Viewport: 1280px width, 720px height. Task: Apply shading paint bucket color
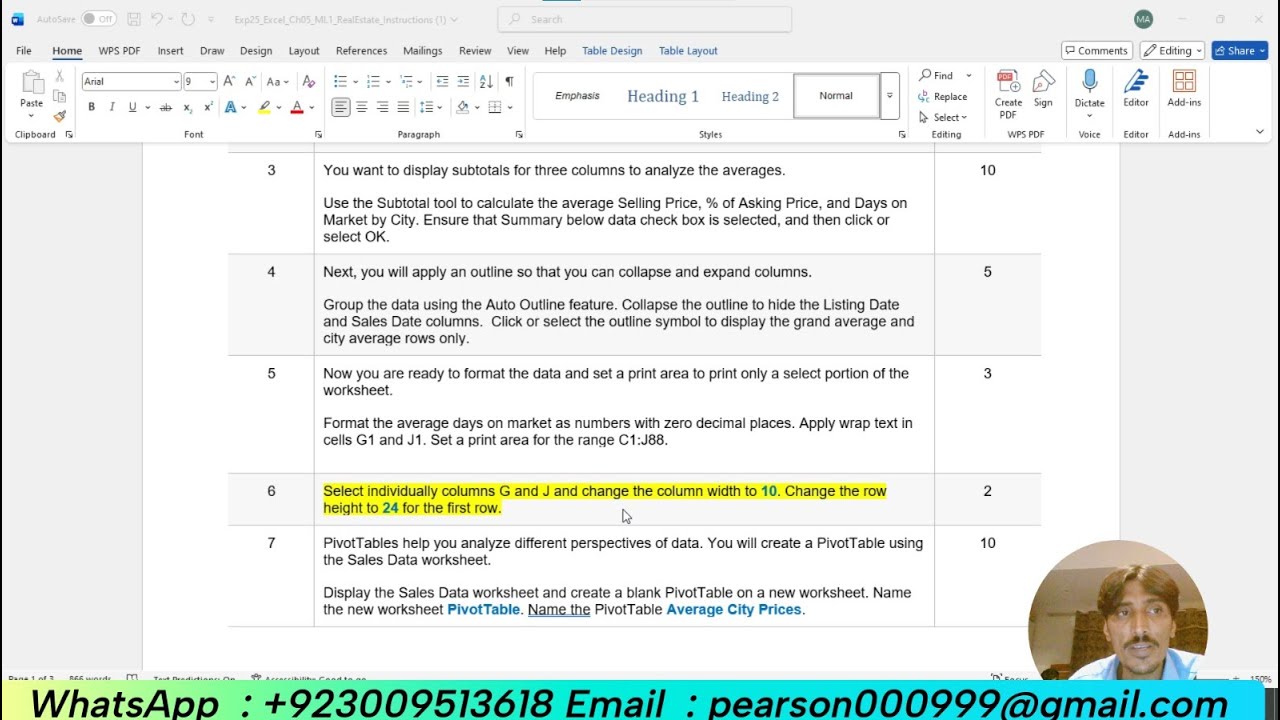[462, 107]
